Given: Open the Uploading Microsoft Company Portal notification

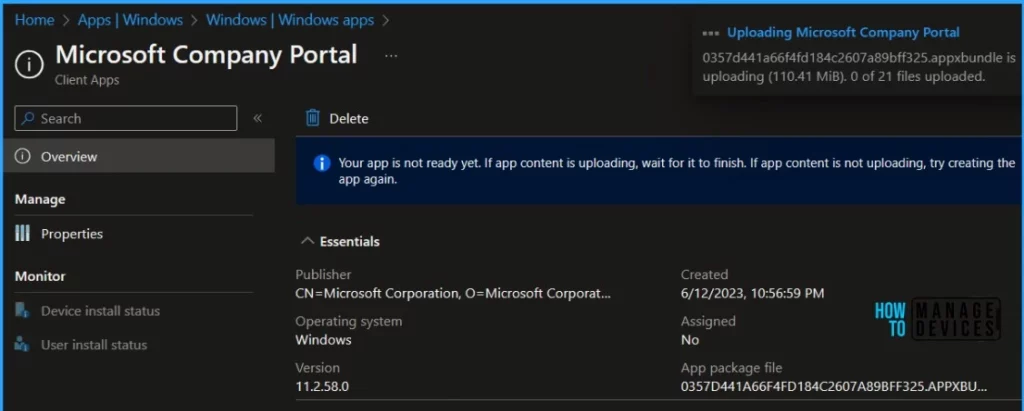Looking at the screenshot, I should coord(843,32).
